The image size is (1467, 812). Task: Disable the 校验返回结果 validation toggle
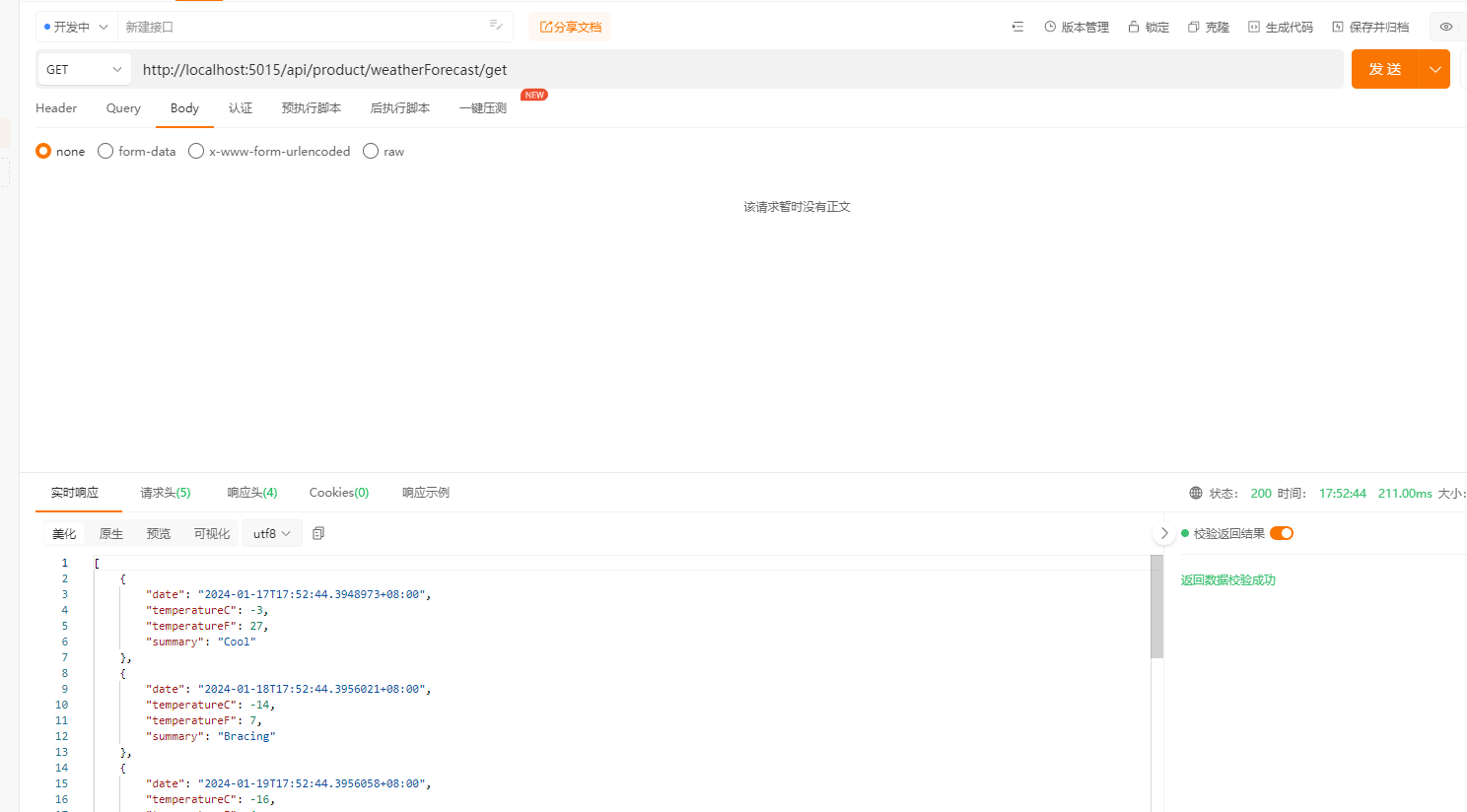[x=1281, y=532]
